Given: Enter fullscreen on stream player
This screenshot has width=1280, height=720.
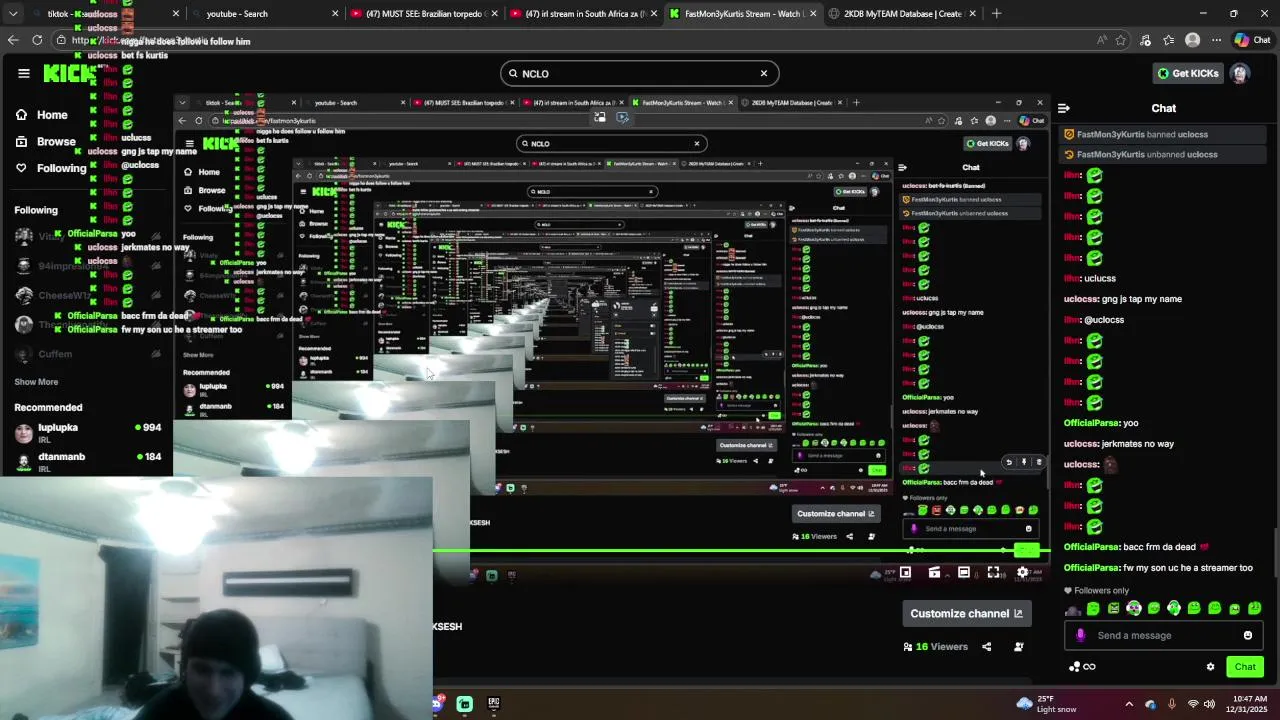Looking at the screenshot, I should [x=993, y=573].
